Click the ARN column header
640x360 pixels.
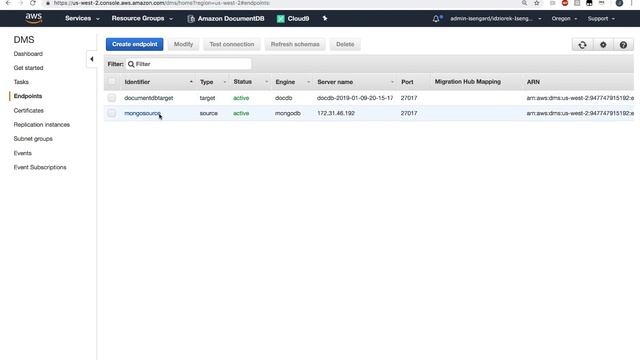pos(533,82)
